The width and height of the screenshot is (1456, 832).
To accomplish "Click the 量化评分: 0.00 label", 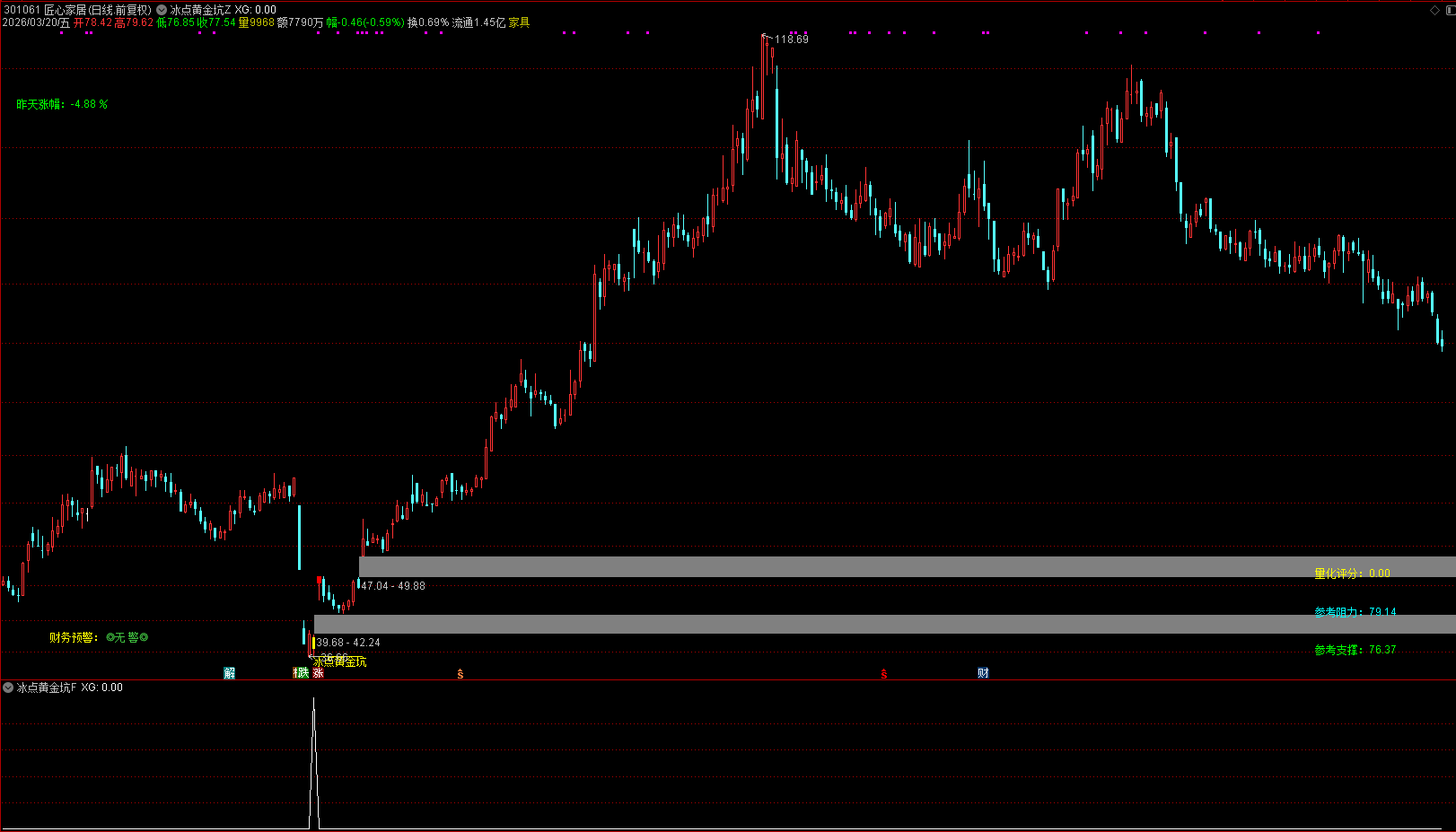I will point(1353,574).
